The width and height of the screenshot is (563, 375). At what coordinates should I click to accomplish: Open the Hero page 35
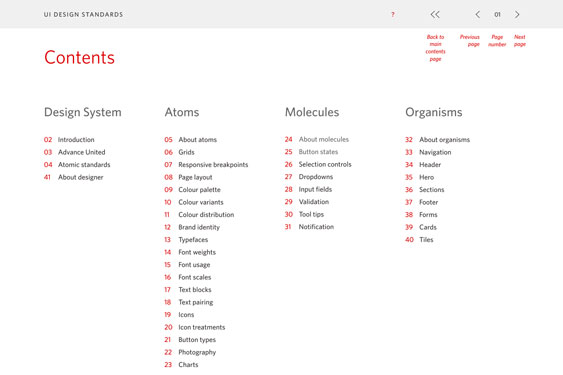coord(419,177)
